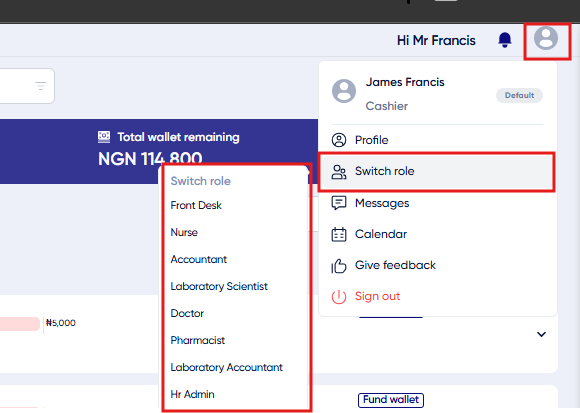Click the user avatar icon in header

[x=546, y=38]
